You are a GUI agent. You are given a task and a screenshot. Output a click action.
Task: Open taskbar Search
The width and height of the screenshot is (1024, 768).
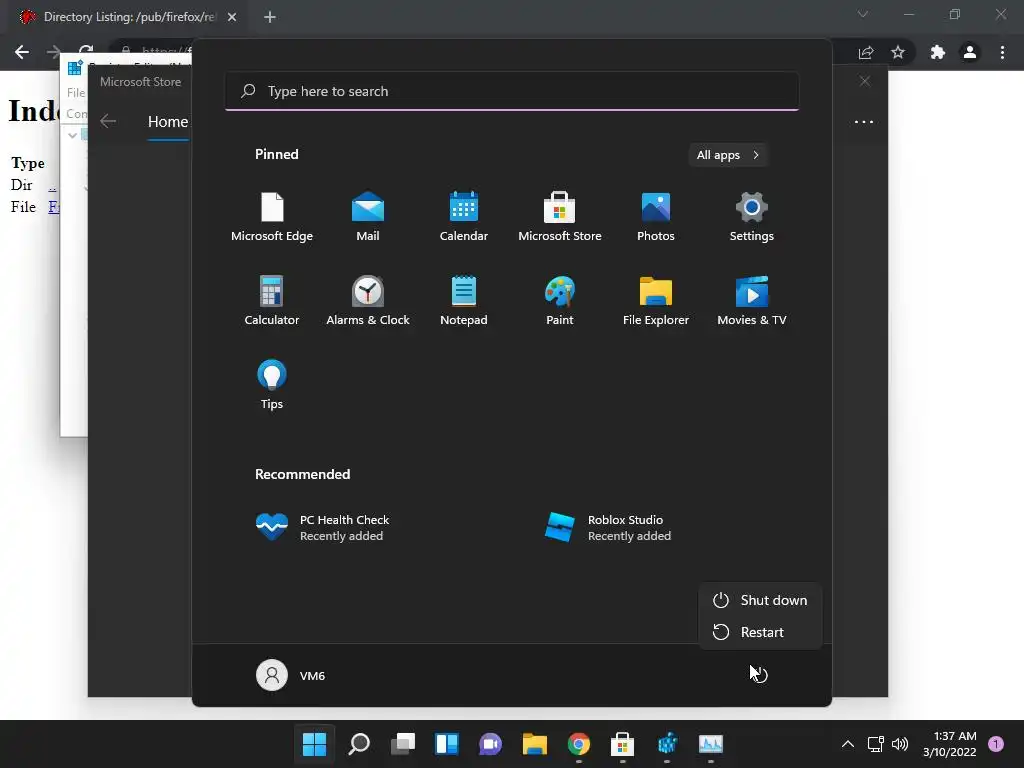point(359,744)
